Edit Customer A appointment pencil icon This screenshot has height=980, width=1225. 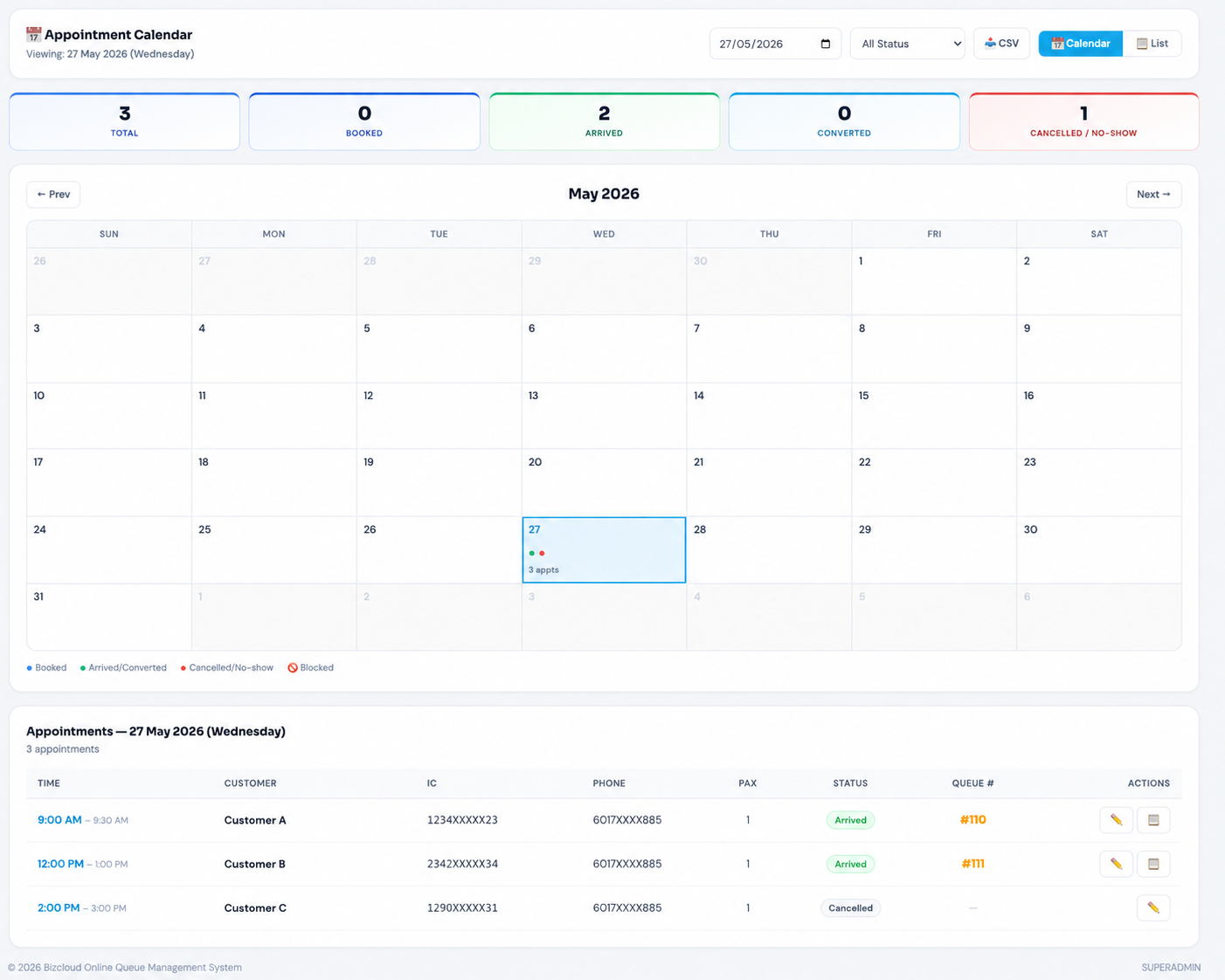[1116, 819]
